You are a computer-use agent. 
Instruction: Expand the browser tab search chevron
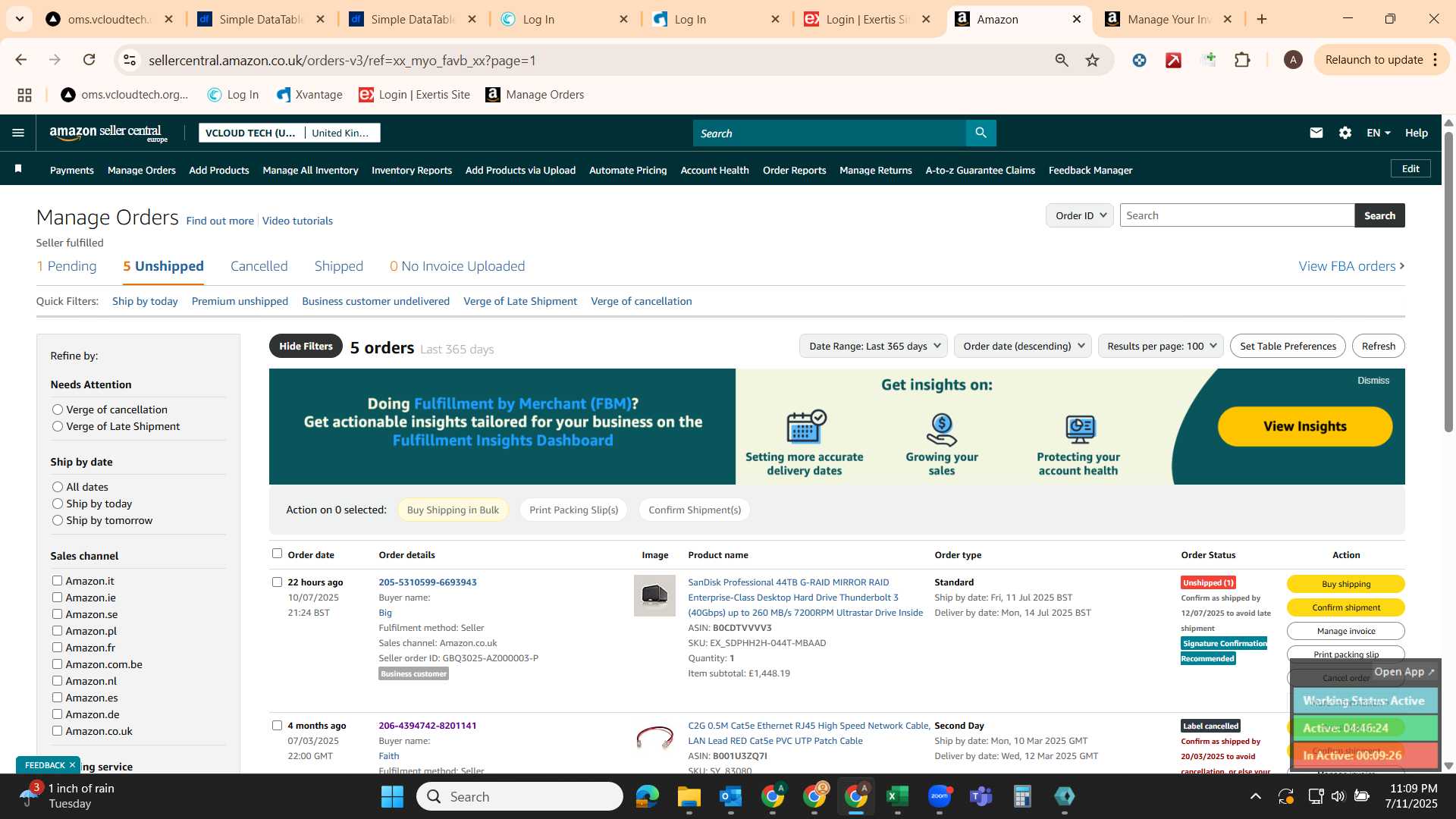[20, 19]
